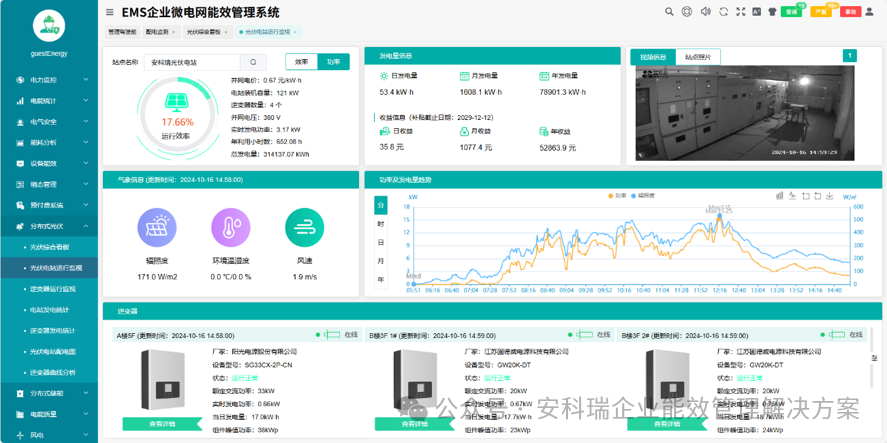Select the 月 month granularity option
The width and height of the screenshot is (887, 443).
(x=381, y=261)
